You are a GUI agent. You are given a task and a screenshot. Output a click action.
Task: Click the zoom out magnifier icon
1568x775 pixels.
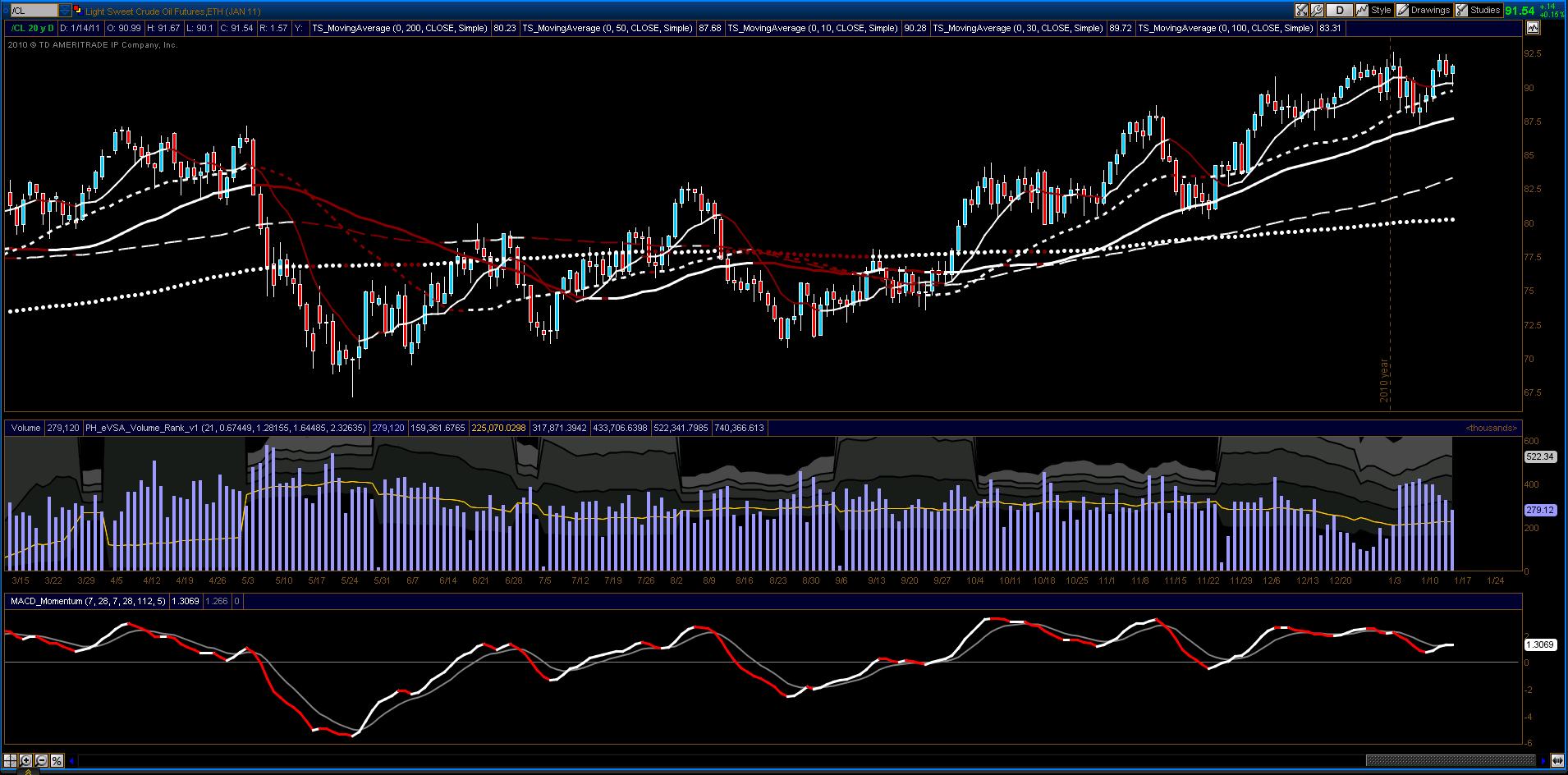[41, 760]
